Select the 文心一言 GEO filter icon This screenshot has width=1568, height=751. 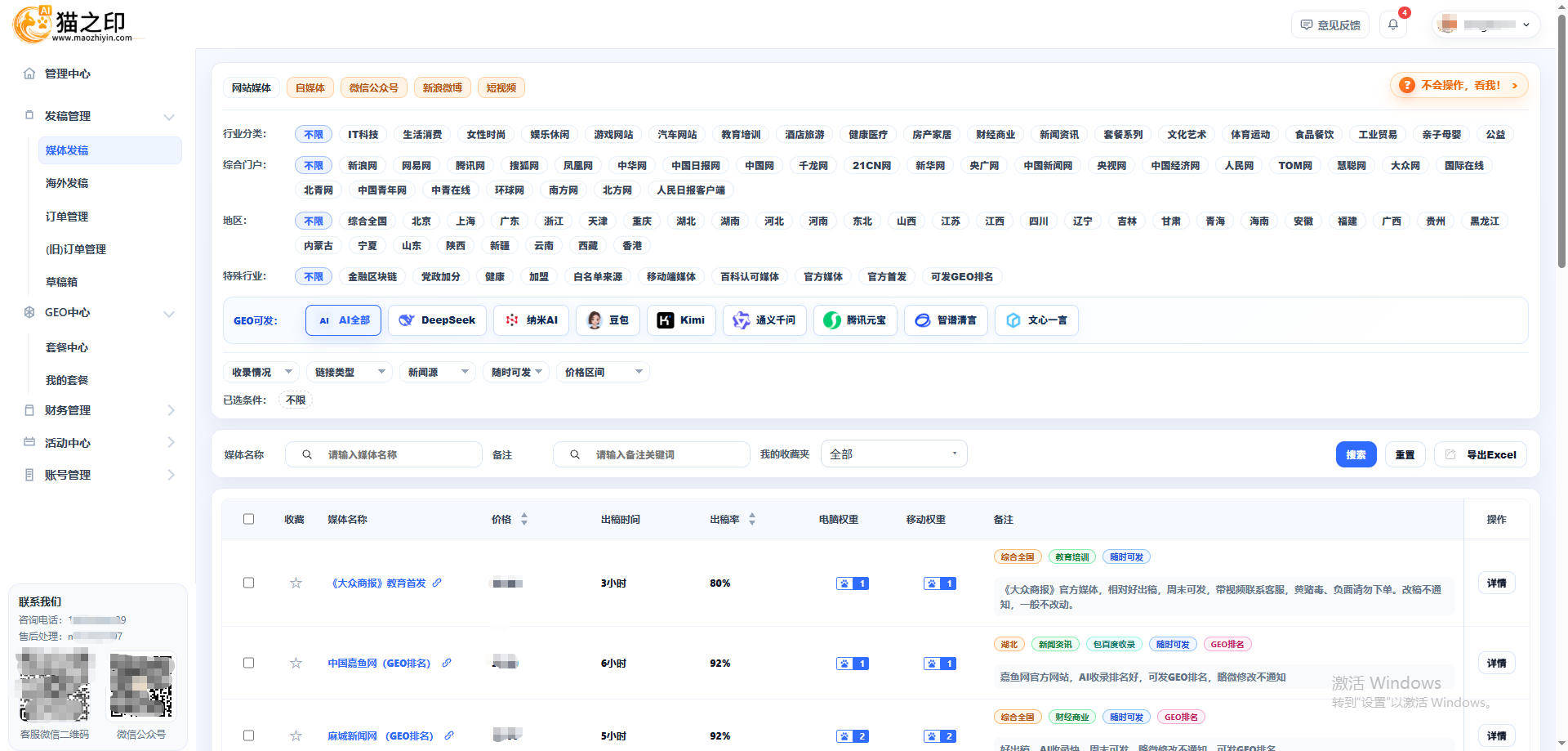pos(1013,320)
